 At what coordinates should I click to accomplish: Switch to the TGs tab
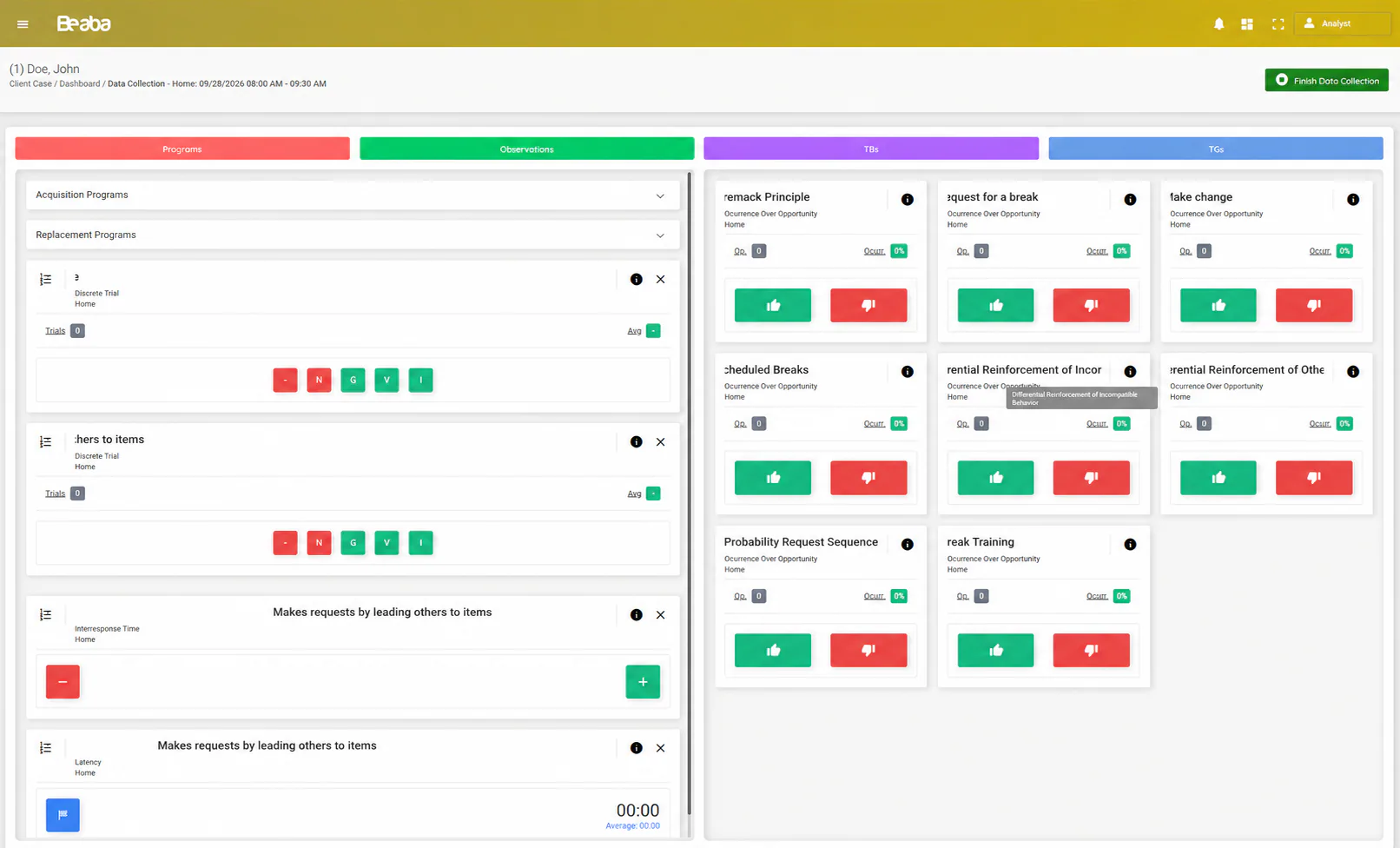[1216, 149]
